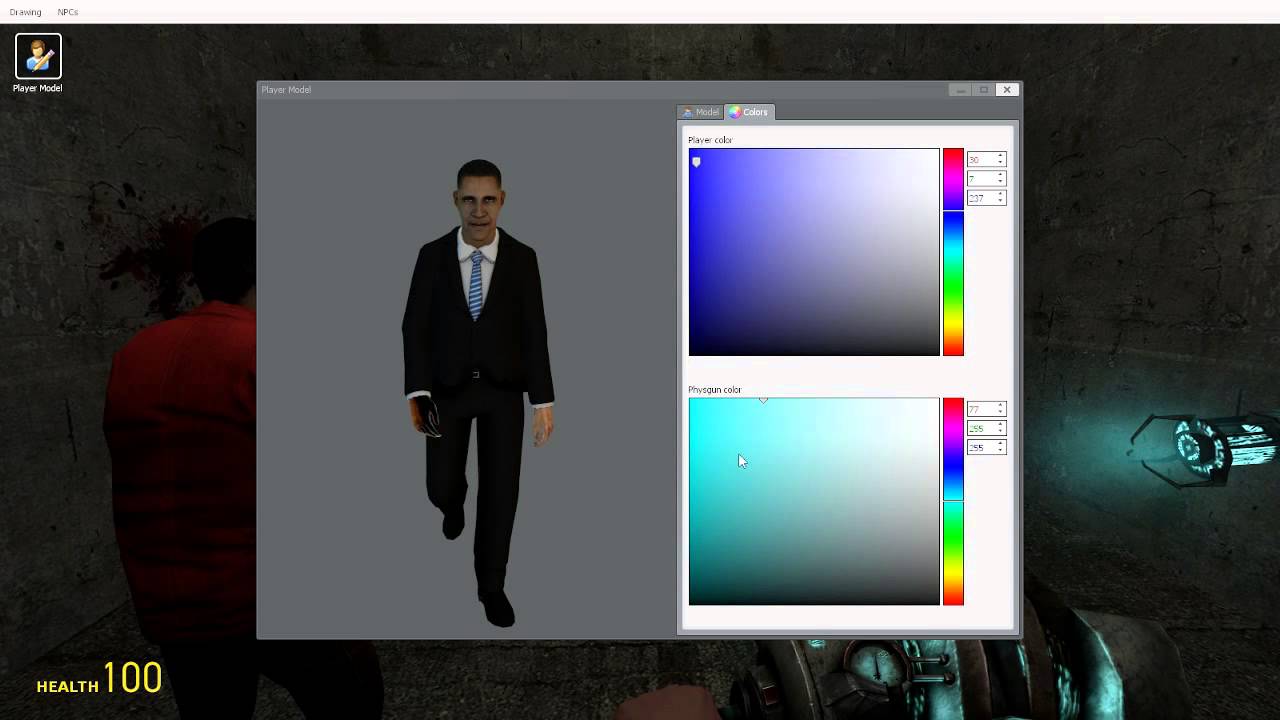Click the Player color picker handle
The height and width of the screenshot is (720, 1280).
click(x=696, y=161)
